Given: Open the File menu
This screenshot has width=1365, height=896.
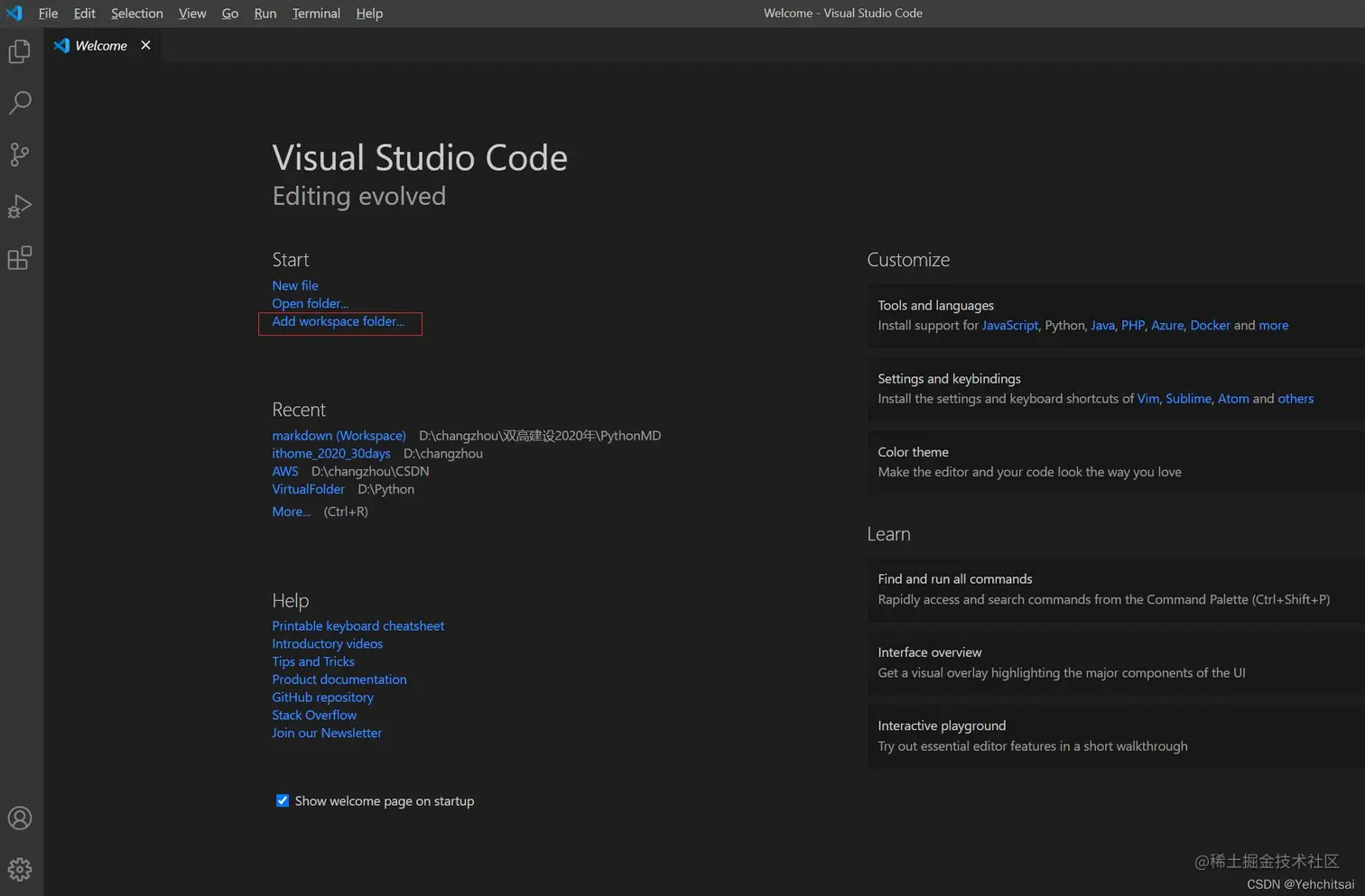Looking at the screenshot, I should point(48,13).
